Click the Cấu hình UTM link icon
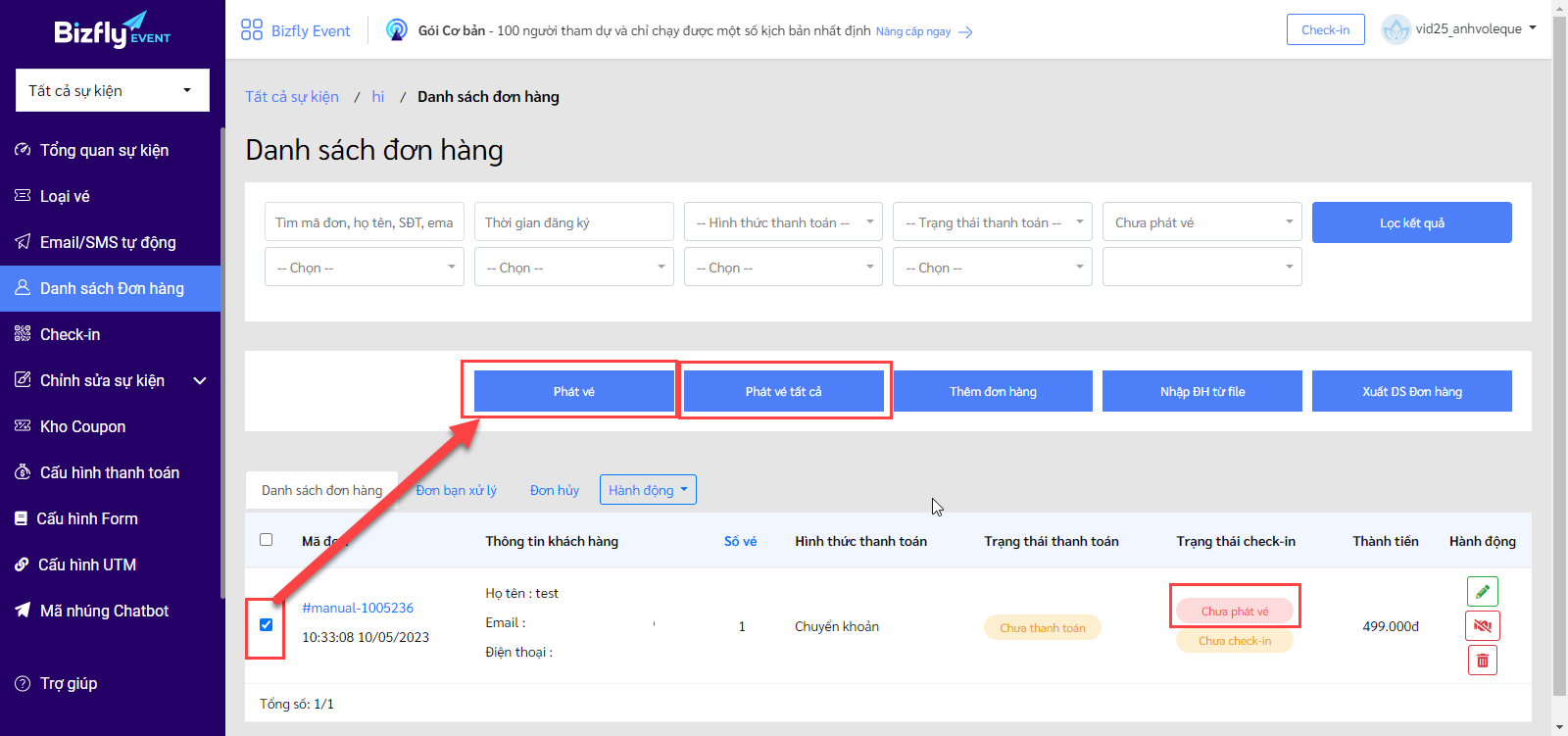The width and height of the screenshot is (1568, 736). coord(22,564)
